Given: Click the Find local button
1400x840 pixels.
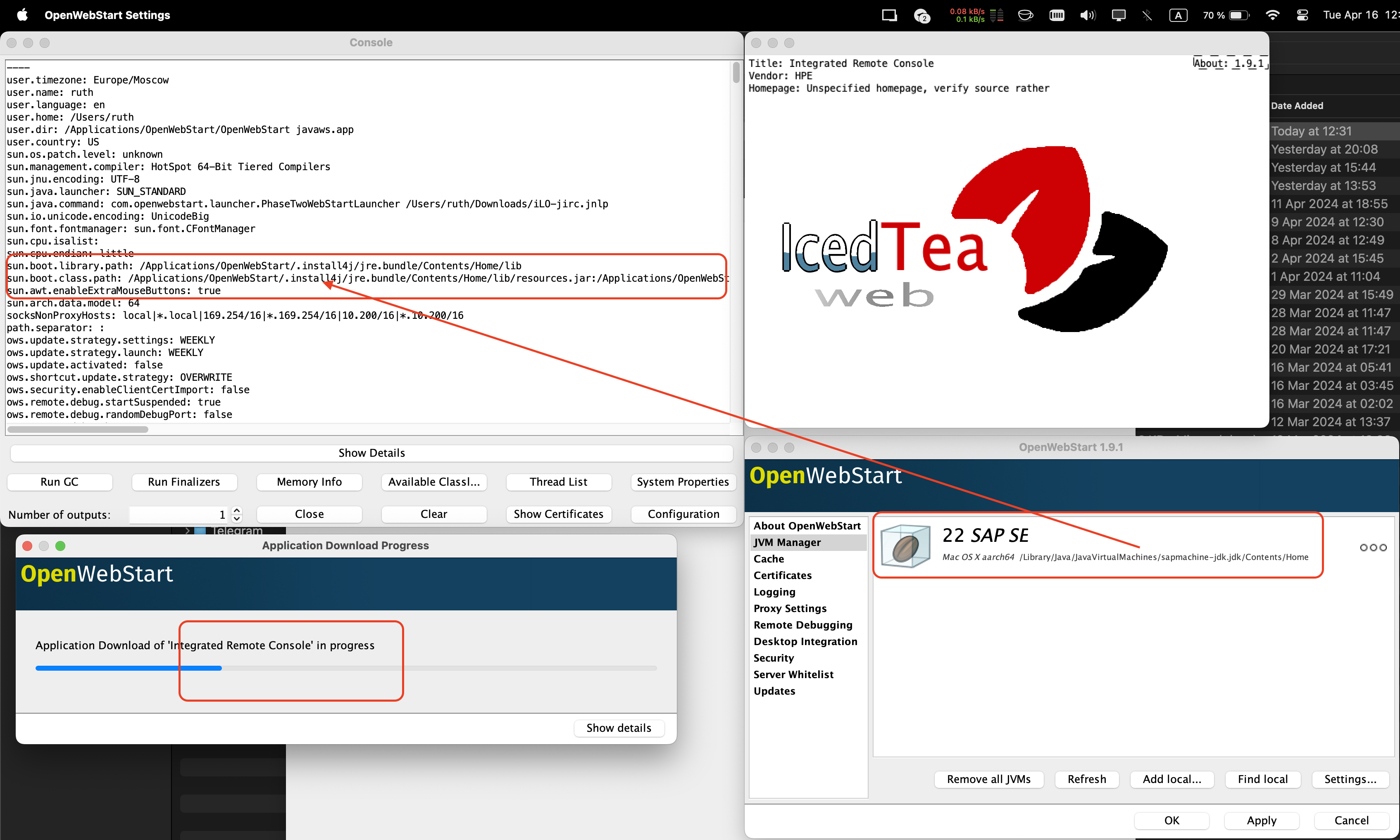Looking at the screenshot, I should [x=1262, y=779].
